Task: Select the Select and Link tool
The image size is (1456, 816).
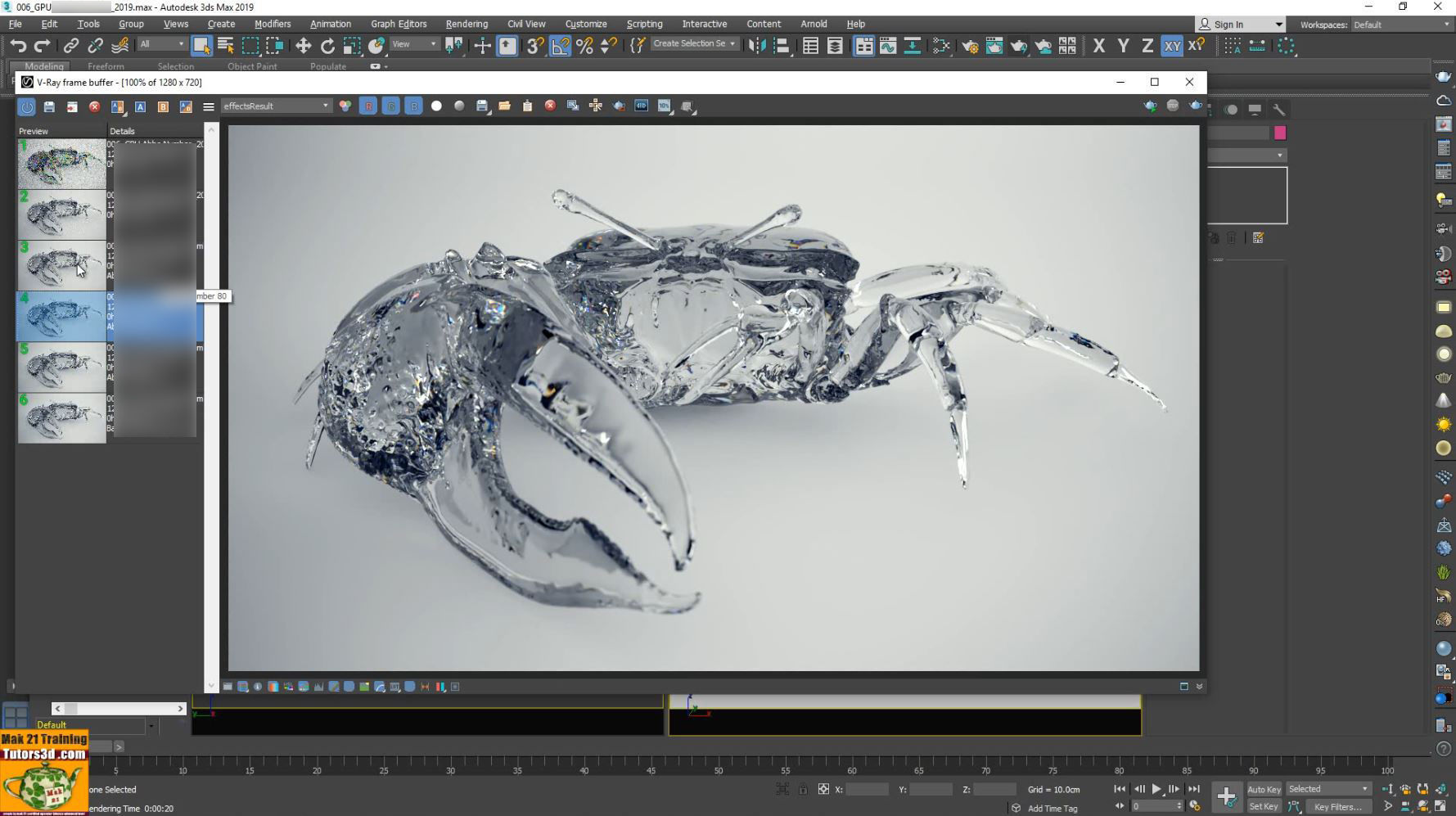Action: click(71, 46)
